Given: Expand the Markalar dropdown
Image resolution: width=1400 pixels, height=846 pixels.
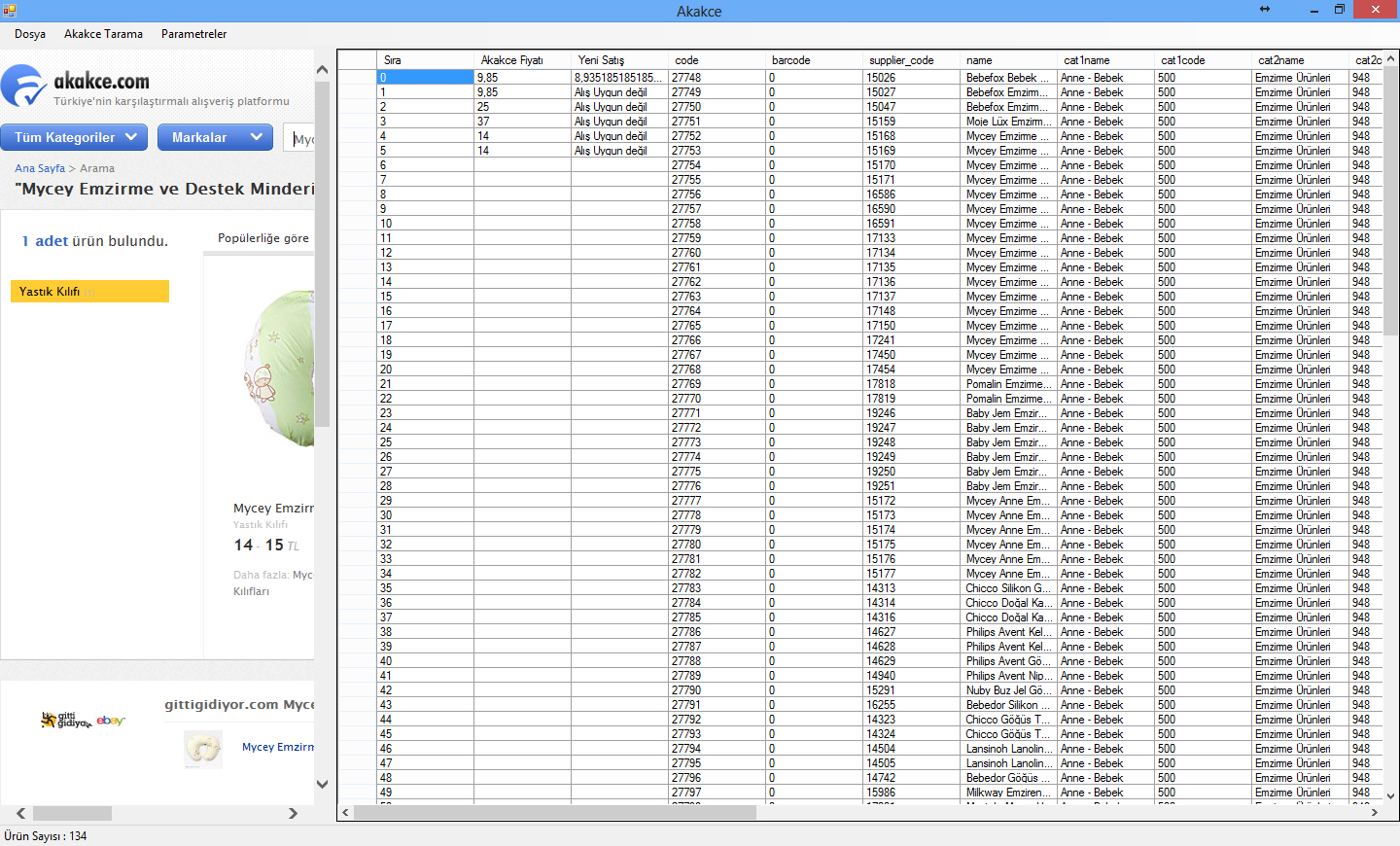Looking at the screenshot, I should [x=215, y=137].
